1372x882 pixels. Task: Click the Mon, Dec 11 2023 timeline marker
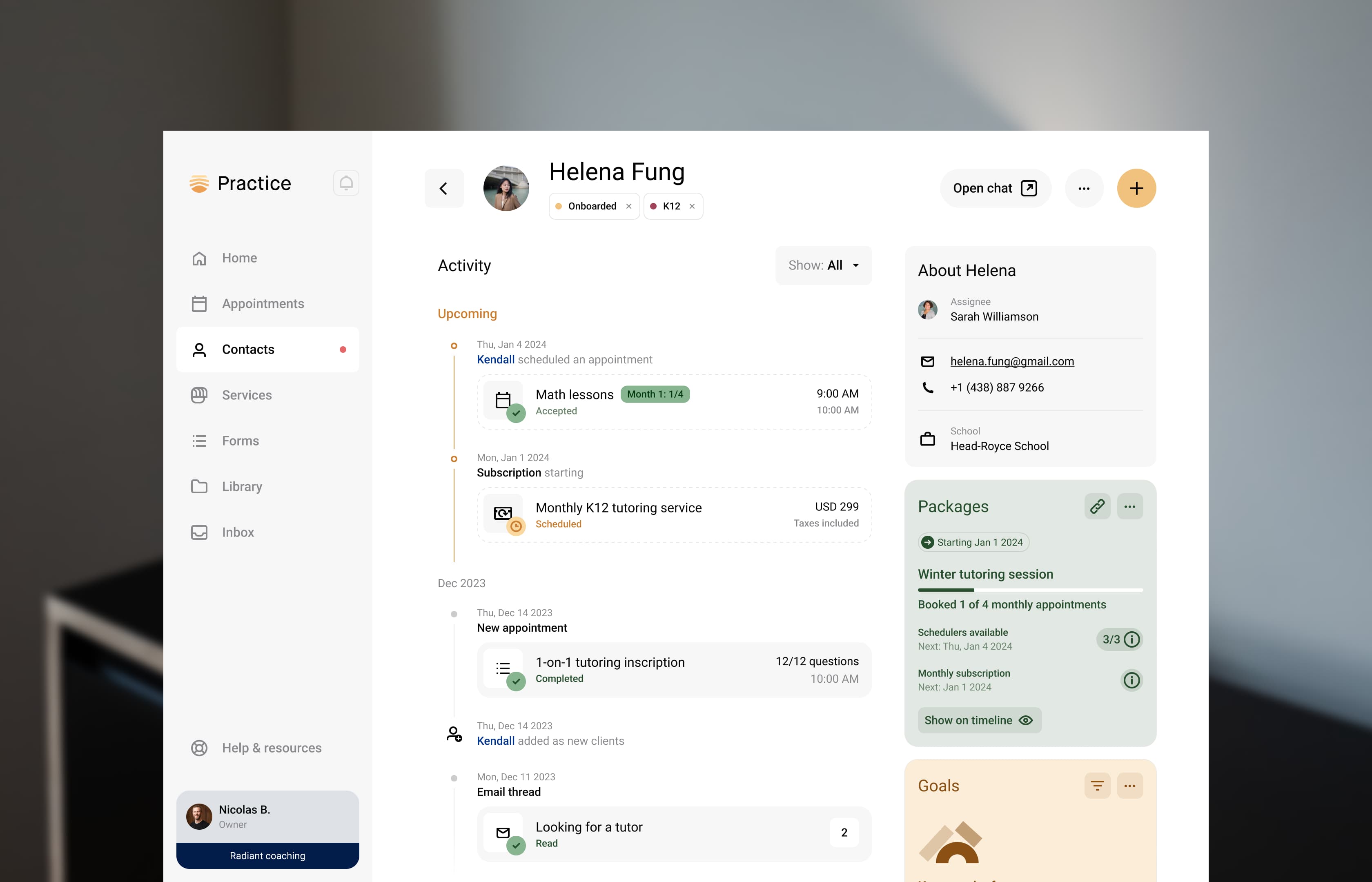click(x=454, y=778)
